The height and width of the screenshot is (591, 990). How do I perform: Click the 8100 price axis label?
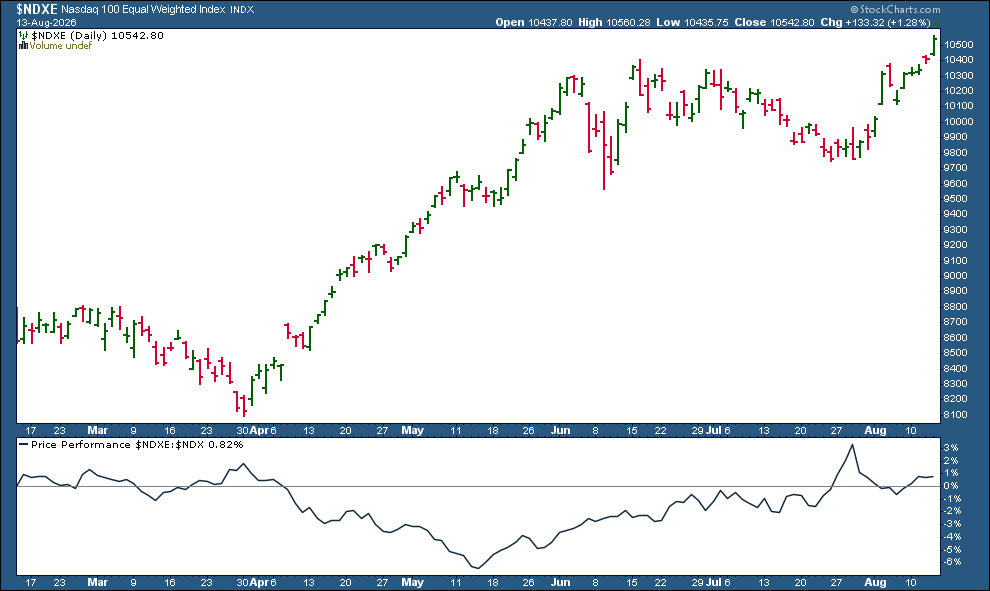click(x=956, y=414)
